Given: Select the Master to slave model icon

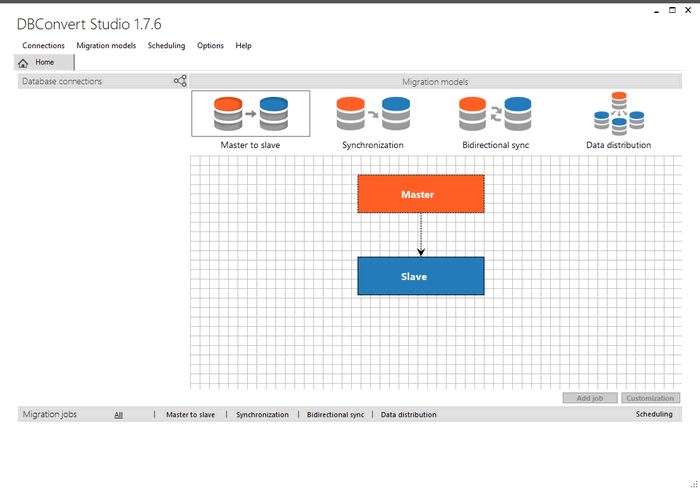Looking at the screenshot, I should [x=250, y=114].
